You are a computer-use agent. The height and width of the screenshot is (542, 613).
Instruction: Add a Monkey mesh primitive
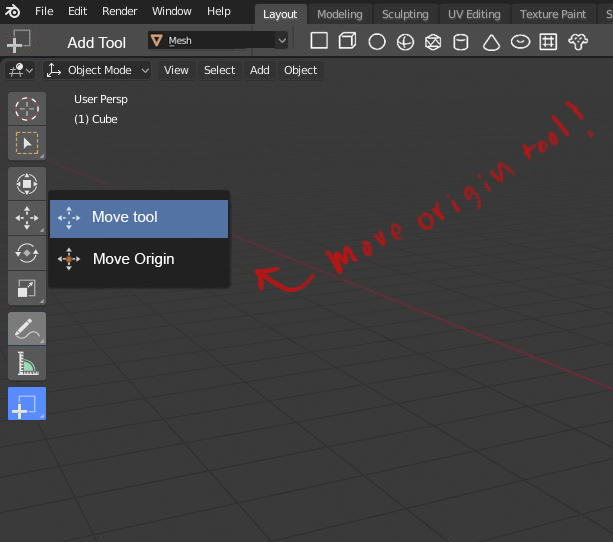click(x=578, y=41)
